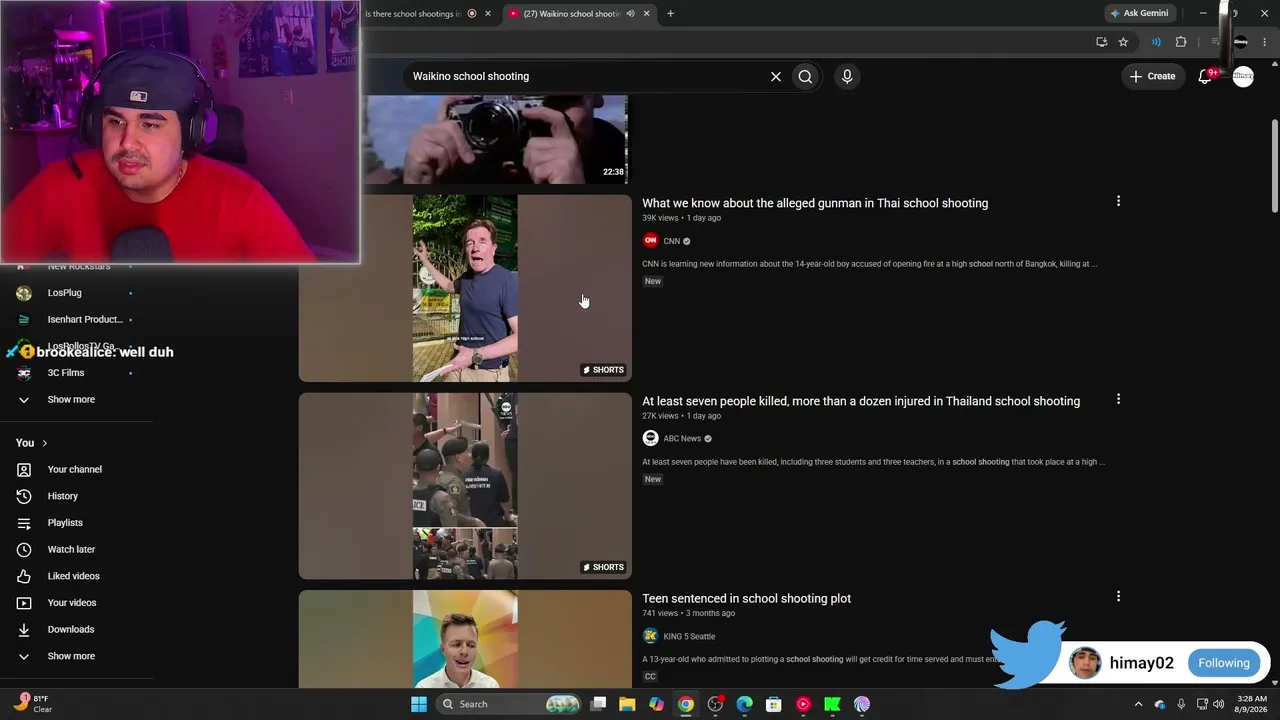This screenshot has height=720, width=1280.
Task: Open the KING 5 Seattle channel avatar
Action: [650, 636]
